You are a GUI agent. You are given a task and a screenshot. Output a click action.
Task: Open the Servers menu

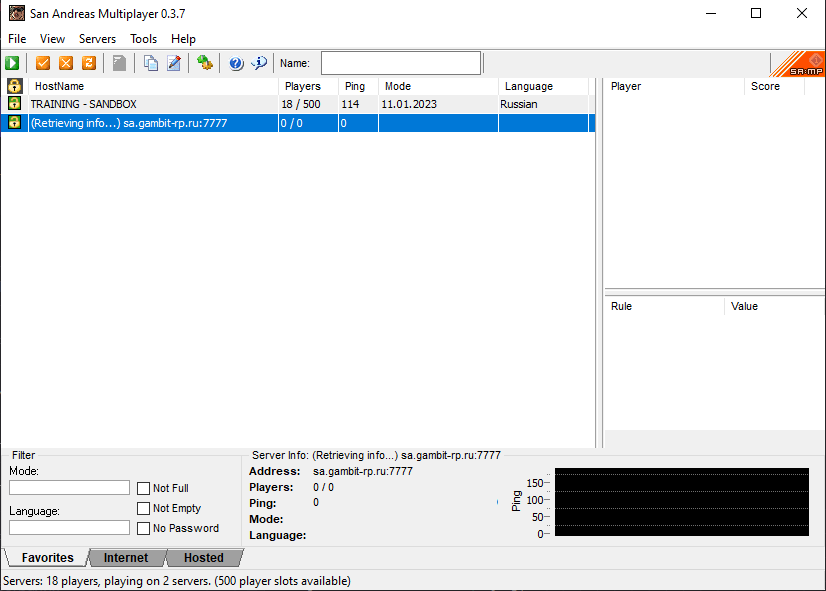tap(97, 39)
